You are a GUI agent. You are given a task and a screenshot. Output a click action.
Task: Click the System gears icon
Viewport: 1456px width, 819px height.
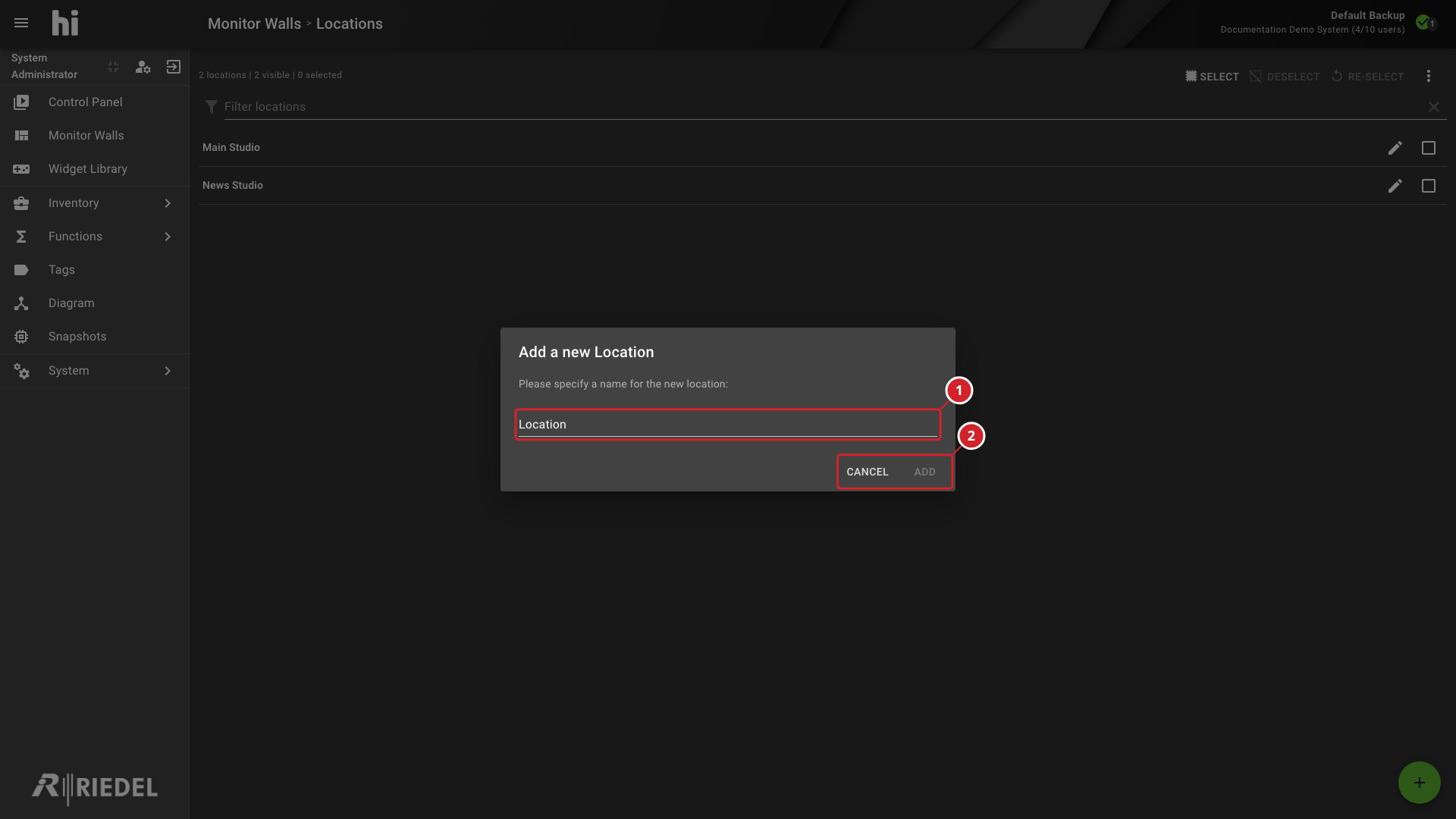(21, 370)
